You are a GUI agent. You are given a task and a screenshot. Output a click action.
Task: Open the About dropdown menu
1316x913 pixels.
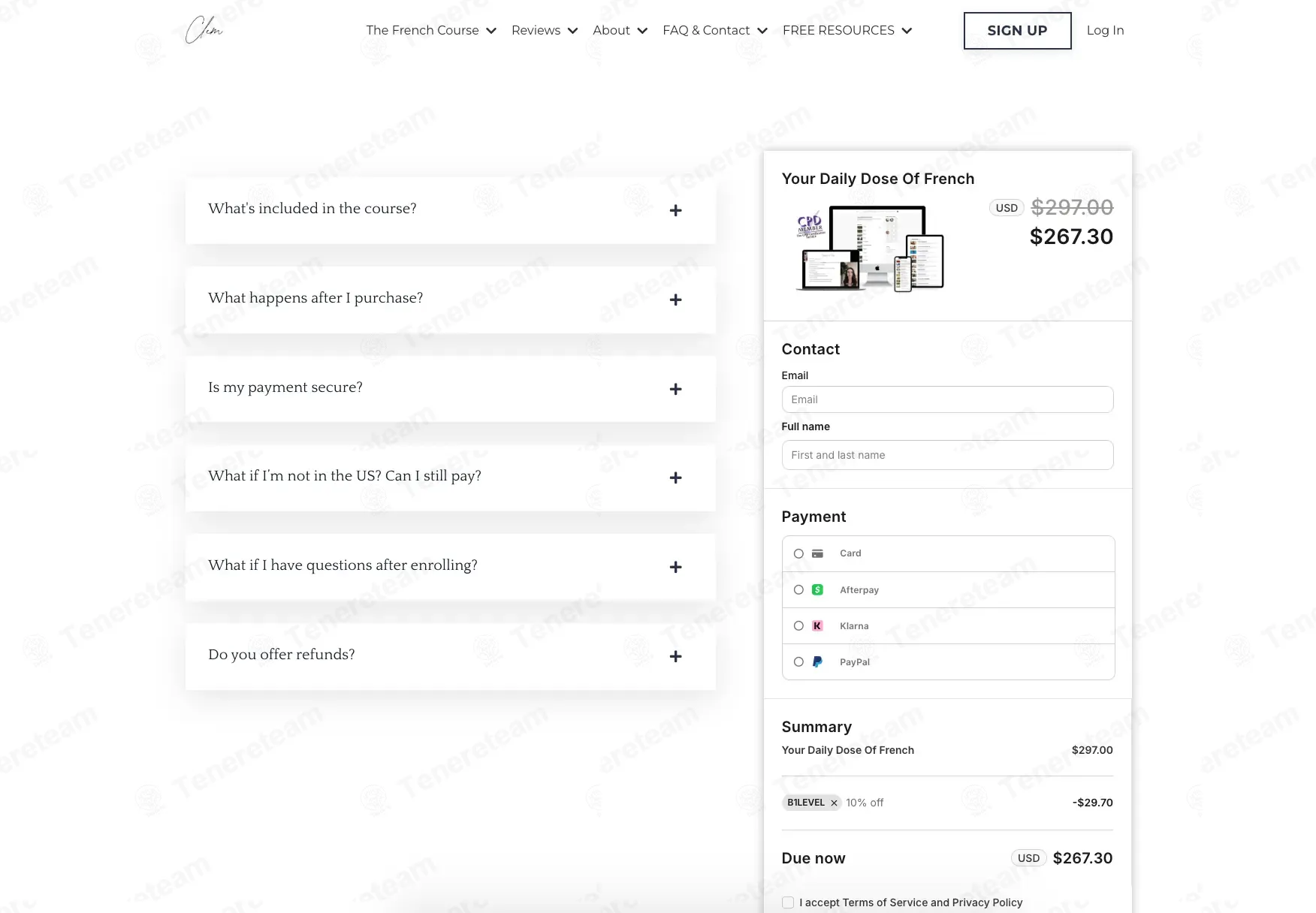coord(620,30)
